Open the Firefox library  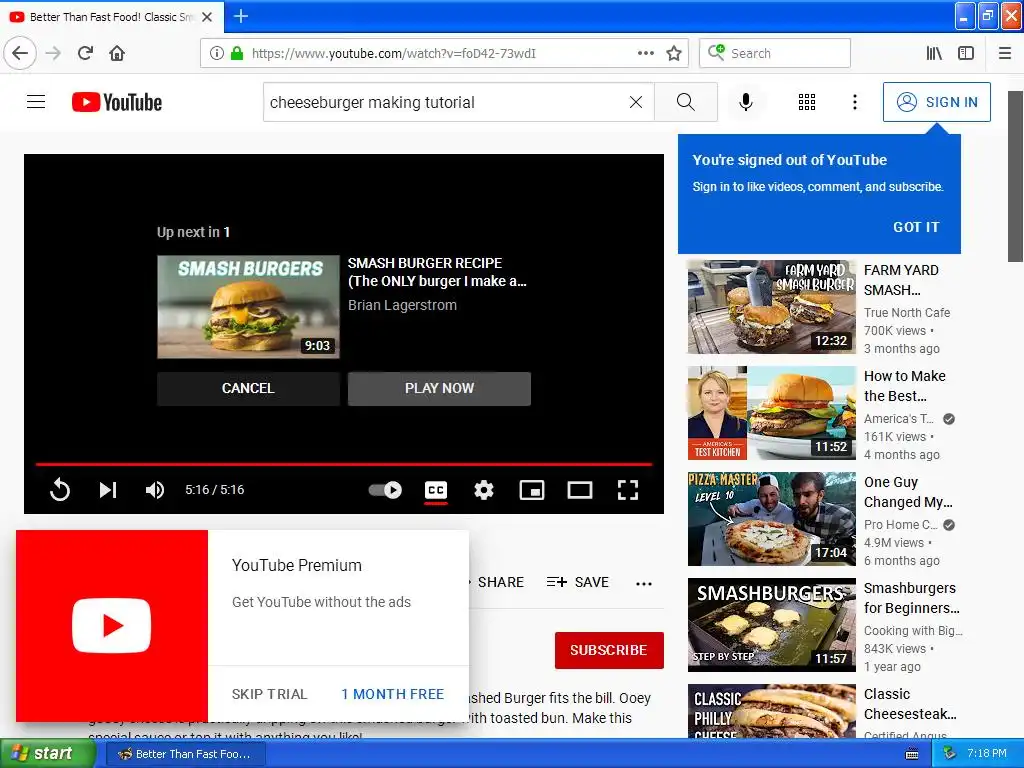[x=934, y=54]
